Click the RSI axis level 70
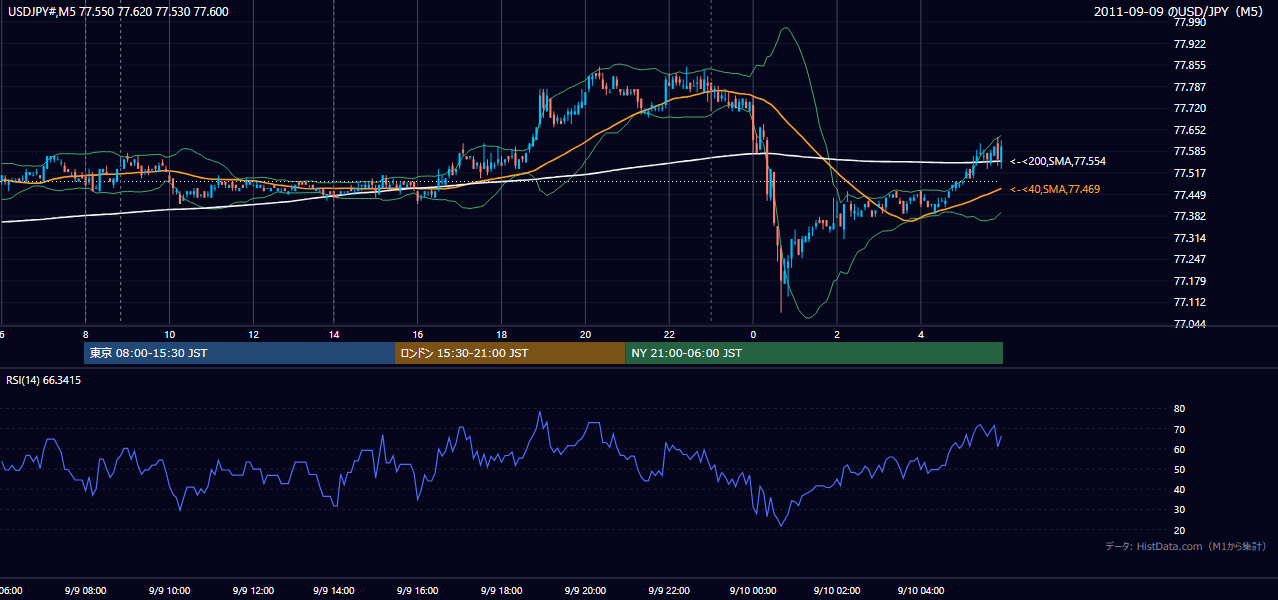 tap(1179, 429)
